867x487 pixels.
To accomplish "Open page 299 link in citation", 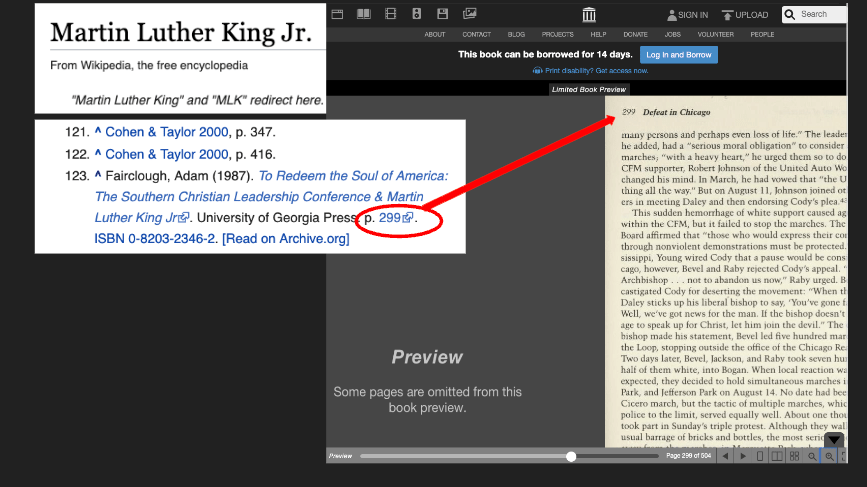I will 389,218.
